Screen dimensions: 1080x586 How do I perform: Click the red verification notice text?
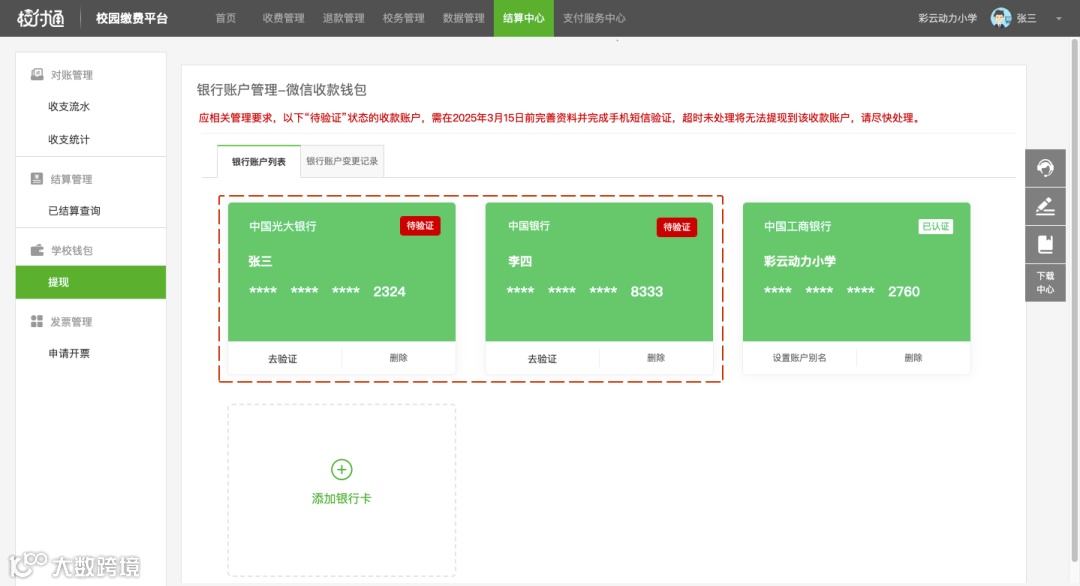pos(559,118)
